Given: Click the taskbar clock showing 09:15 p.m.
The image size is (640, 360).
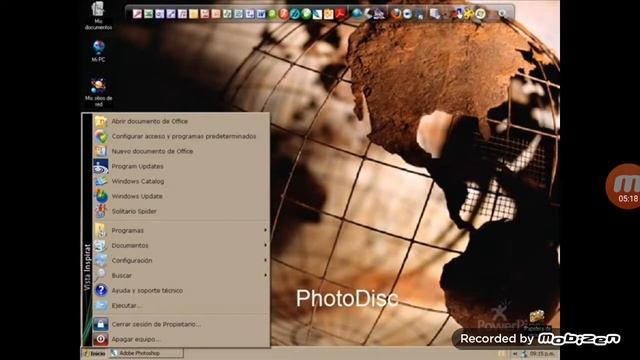Looking at the screenshot, I should [x=542, y=354].
